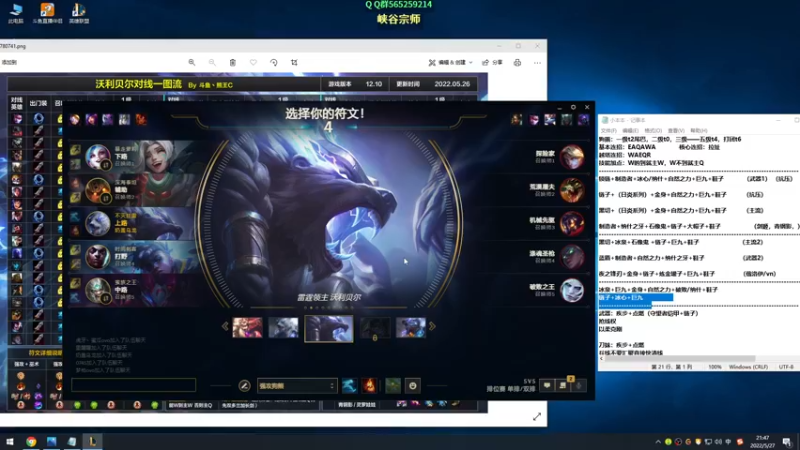
Task: Open the 此电脑 desktop icon
Action: (16, 14)
